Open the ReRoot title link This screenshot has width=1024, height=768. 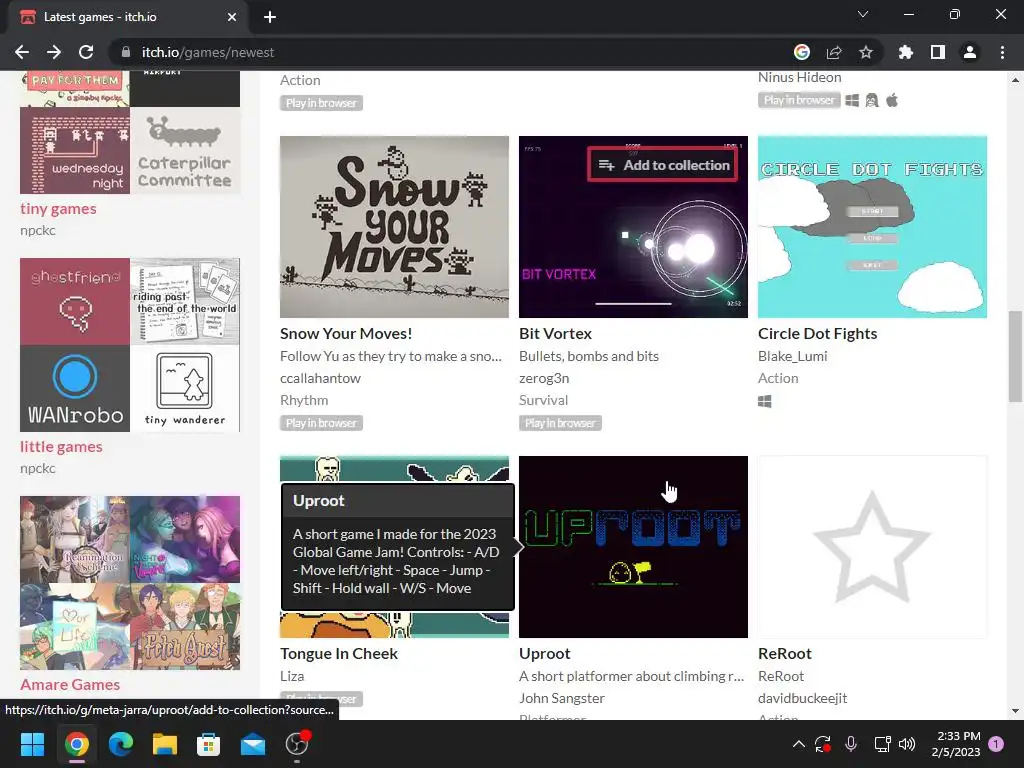point(785,654)
